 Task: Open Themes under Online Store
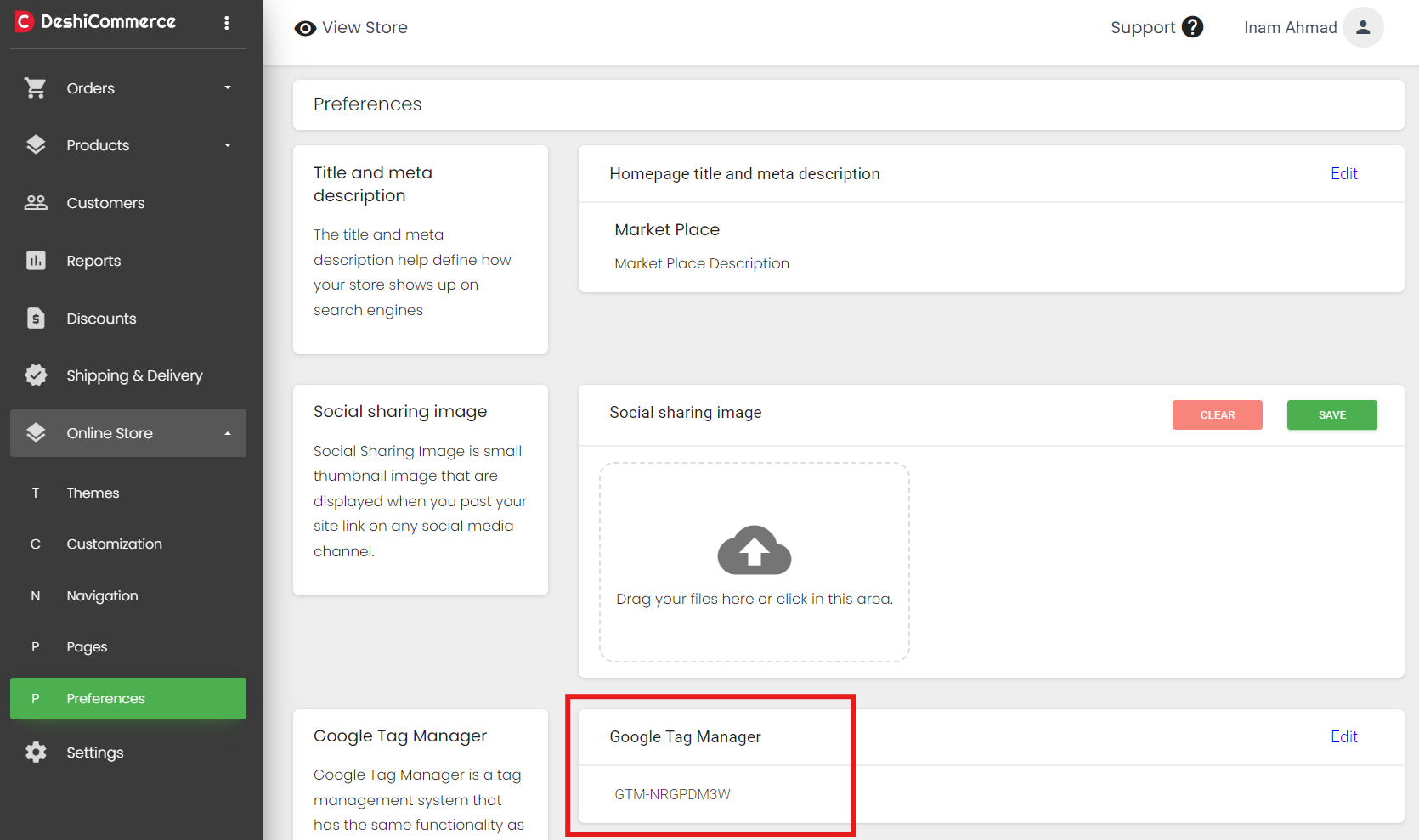pyautogui.click(x=128, y=493)
